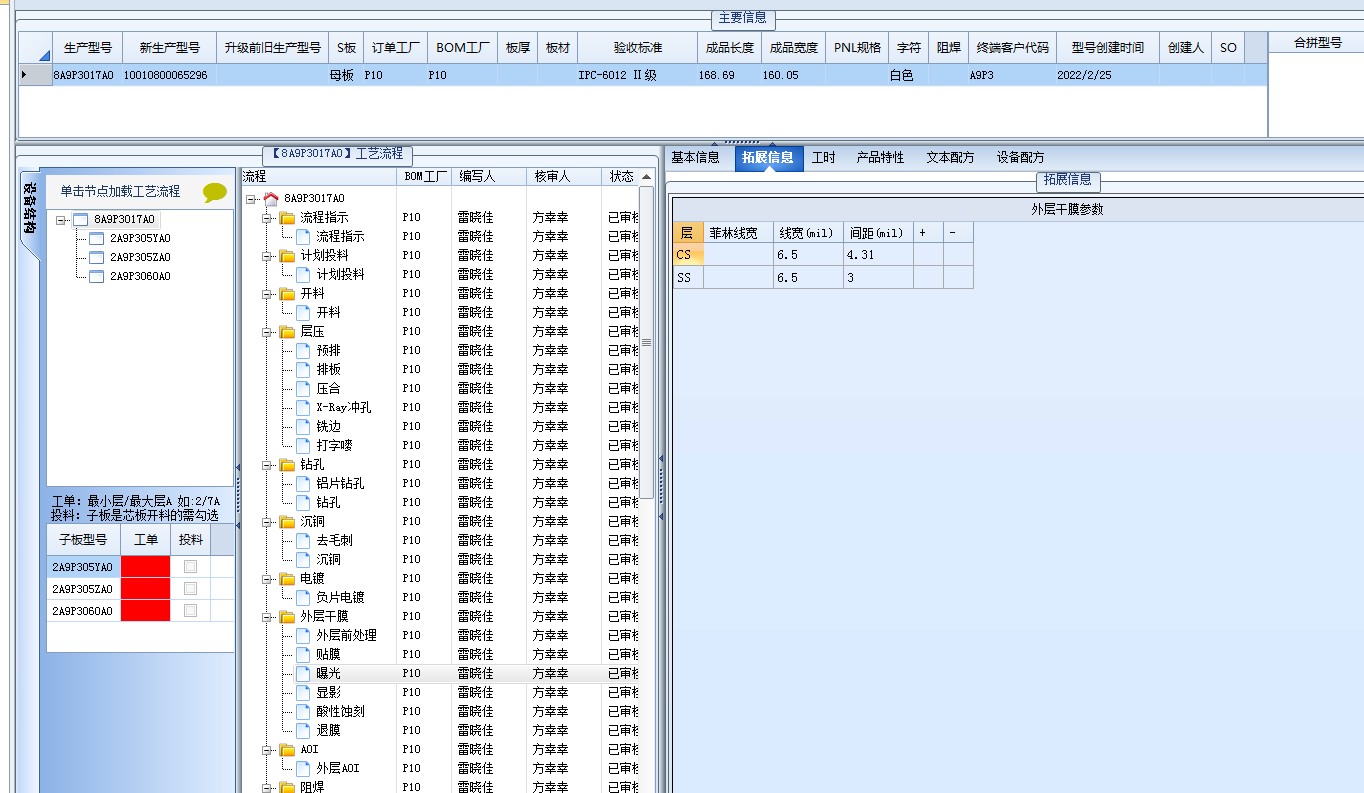This screenshot has width=1364, height=793.
Task: Click the document icon next to 铣边
Action: pyautogui.click(x=303, y=427)
